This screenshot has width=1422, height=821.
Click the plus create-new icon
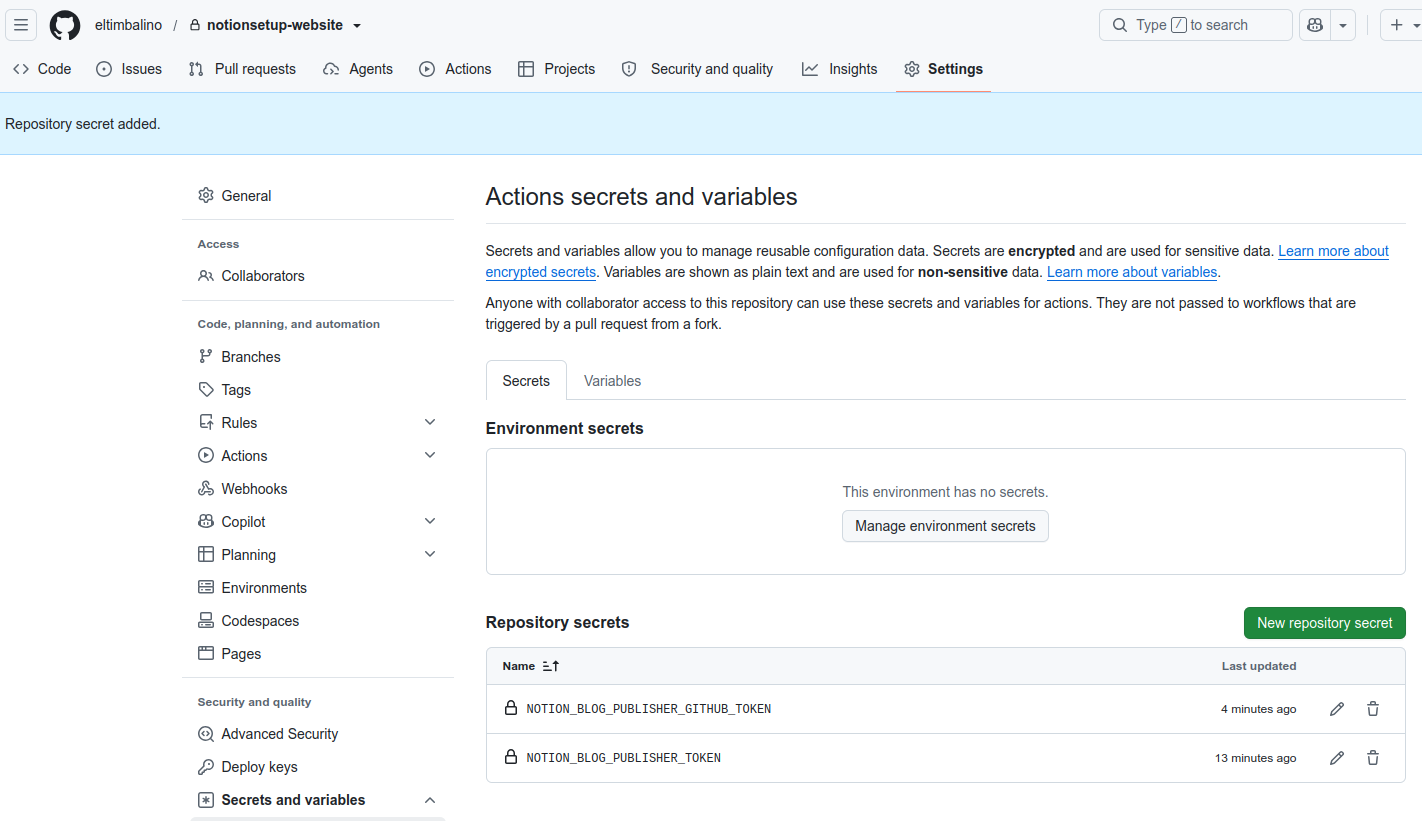[x=1397, y=25]
